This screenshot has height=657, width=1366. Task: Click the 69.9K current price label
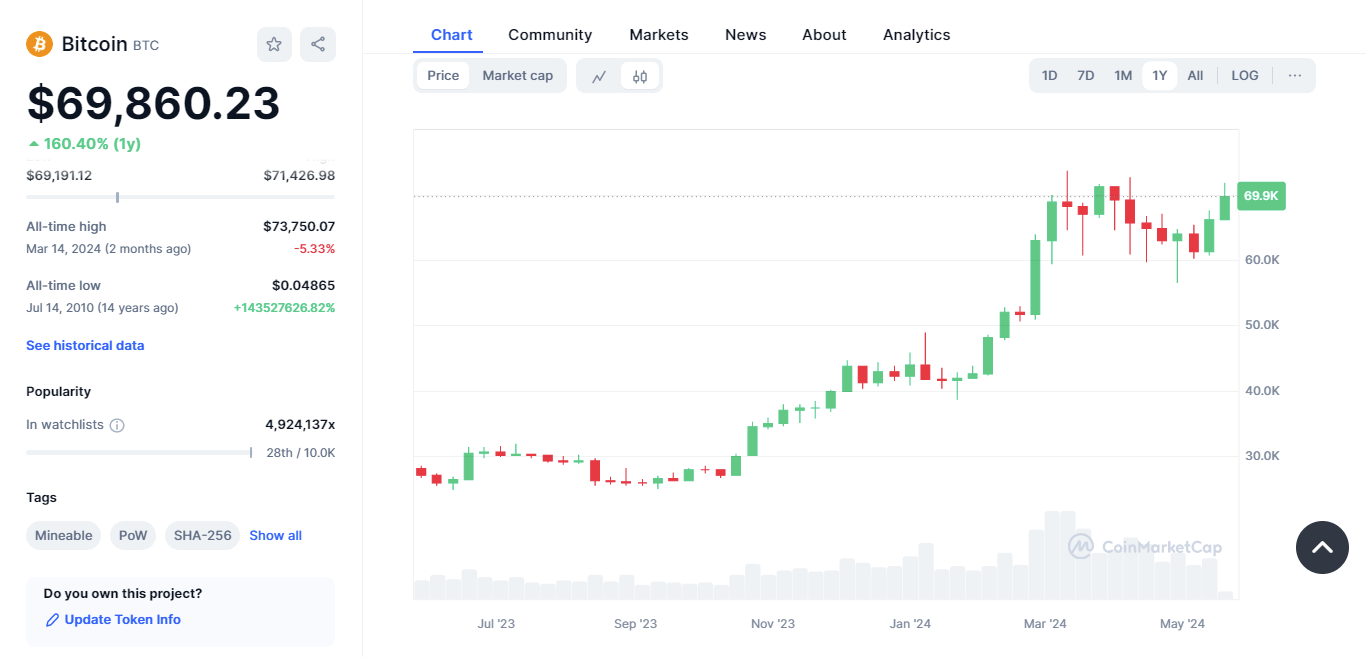pyautogui.click(x=1261, y=196)
